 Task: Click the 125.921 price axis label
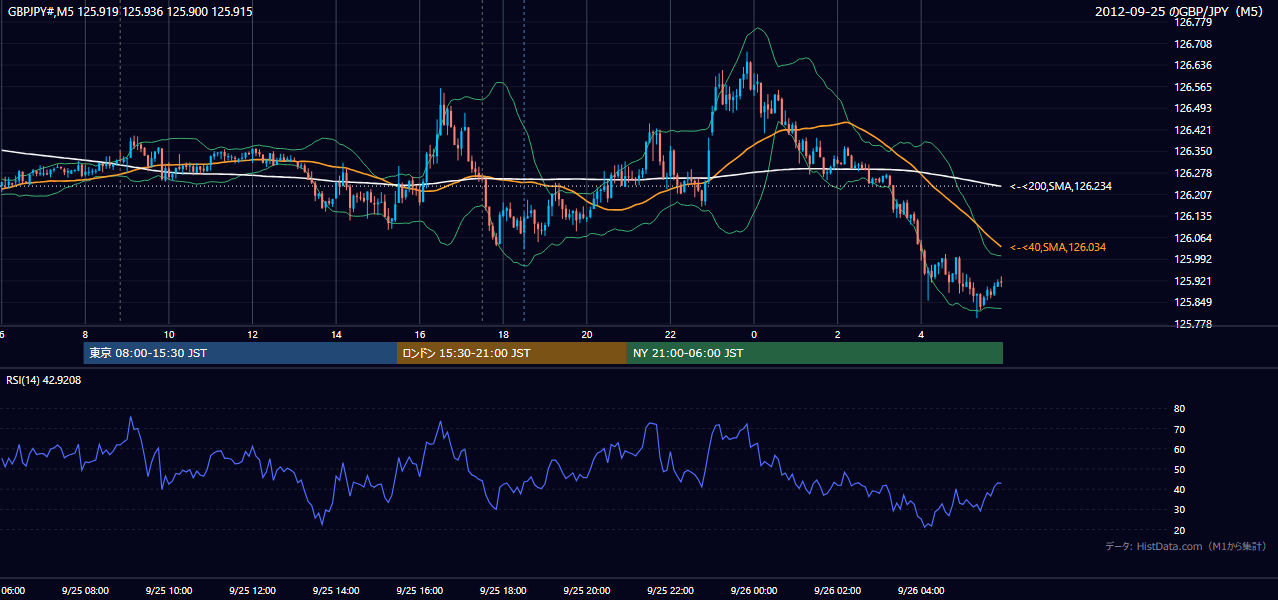1191,281
